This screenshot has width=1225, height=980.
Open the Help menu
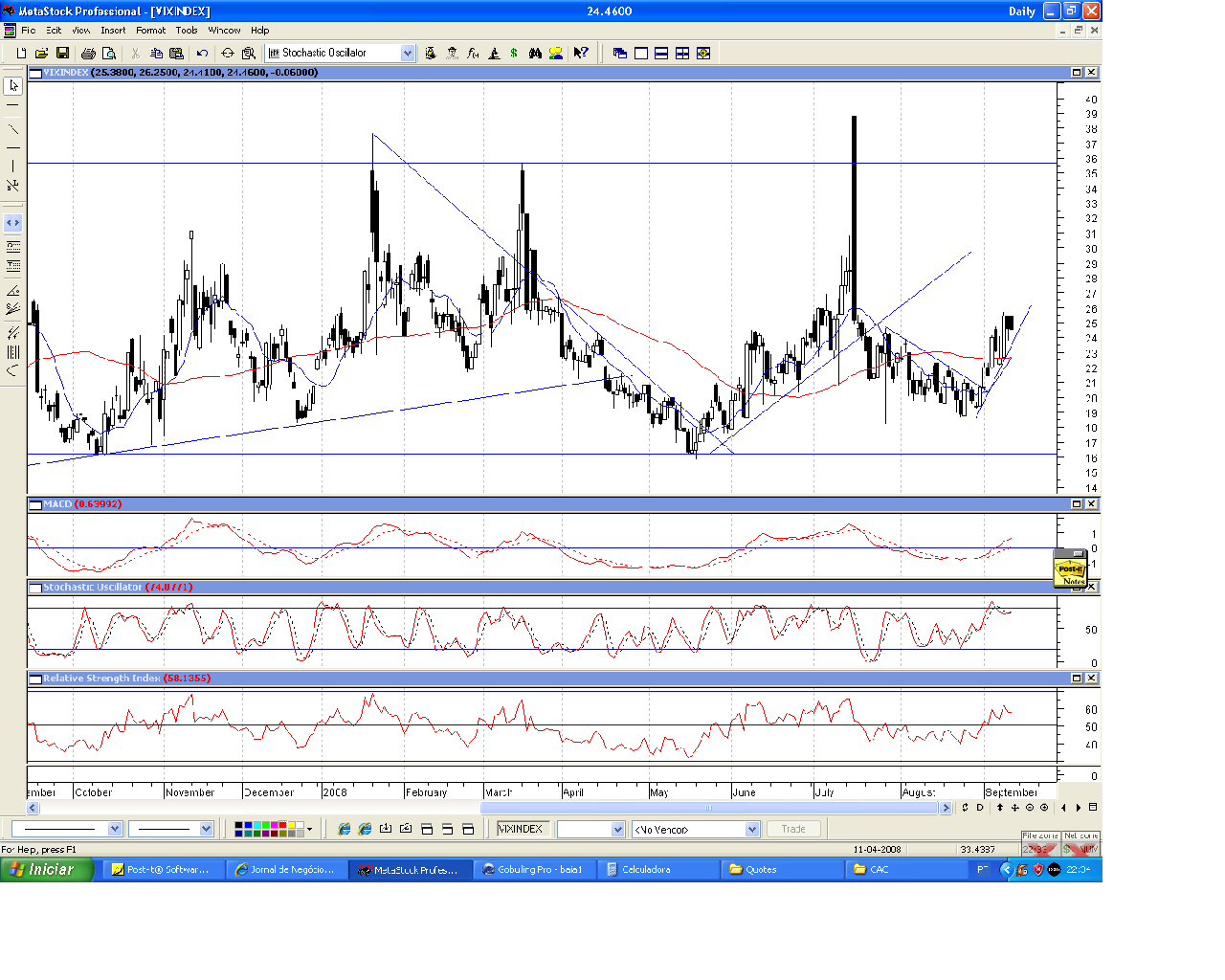(x=259, y=31)
